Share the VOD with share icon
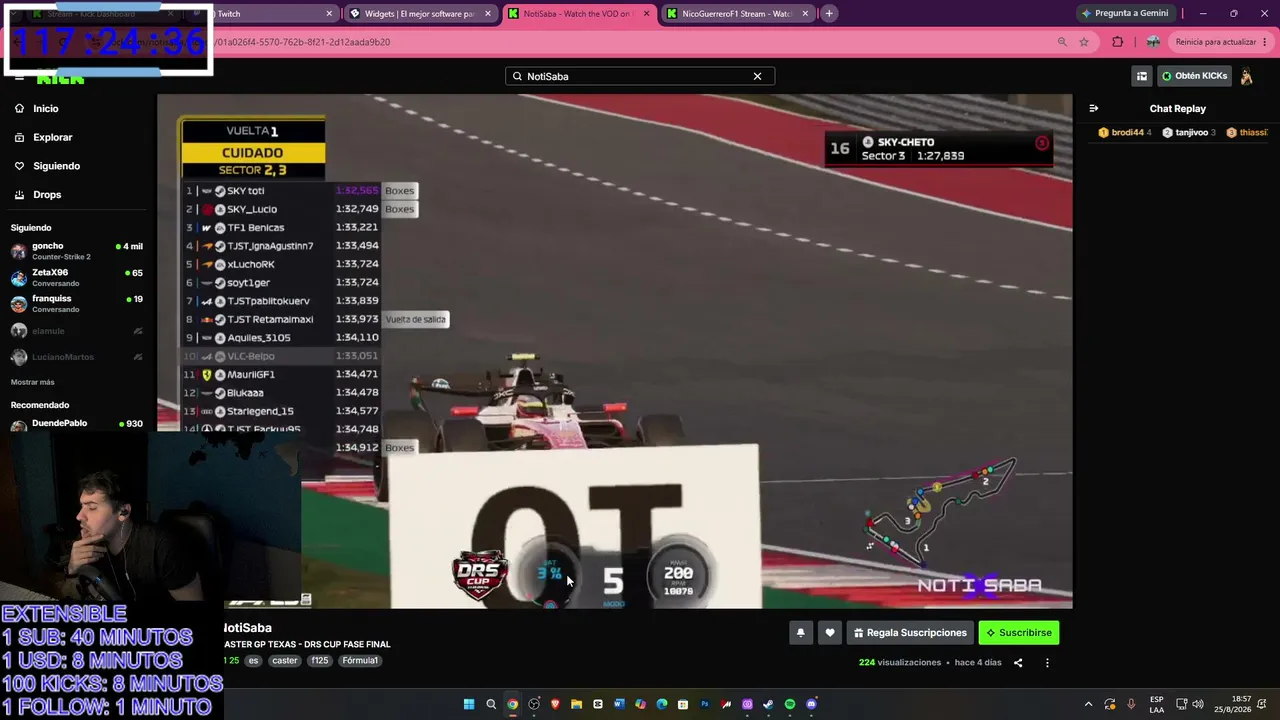Image resolution: width=1280 pixels, height=720 pixels. click(x=1018, y=662)
